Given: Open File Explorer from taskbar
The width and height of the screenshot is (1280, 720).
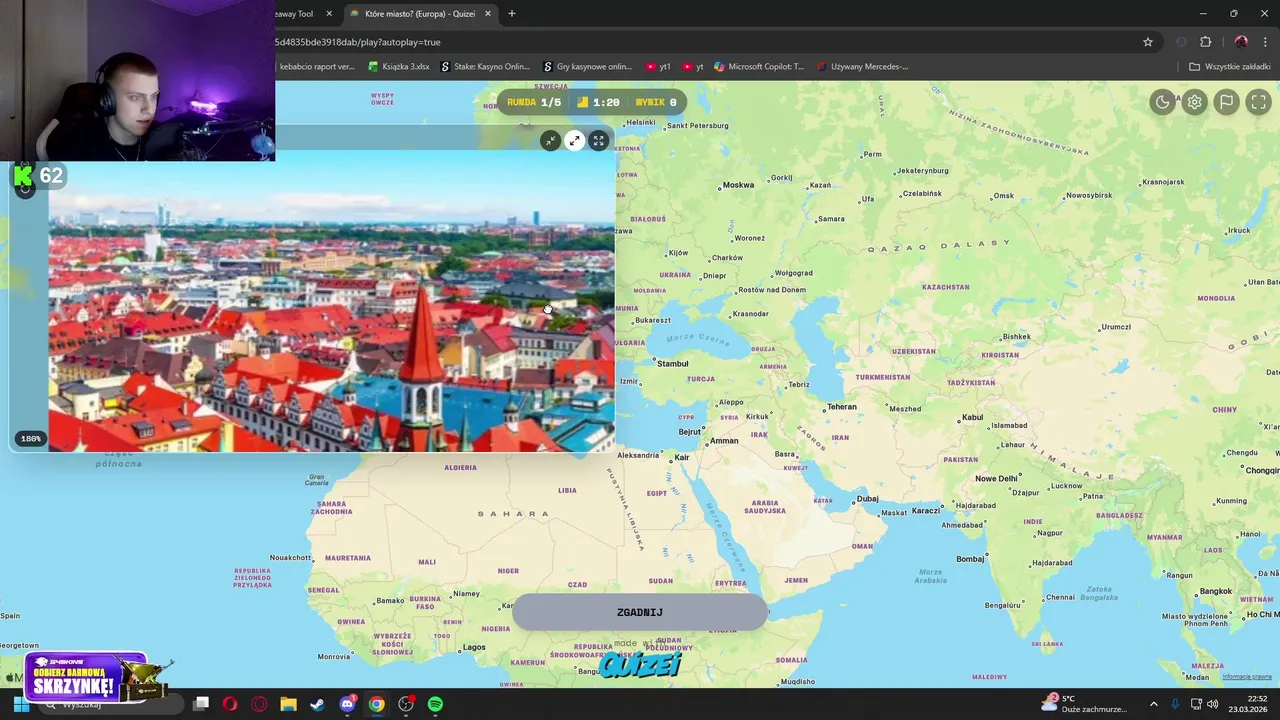Looking at the screenshot, I should tap(288, 704).
